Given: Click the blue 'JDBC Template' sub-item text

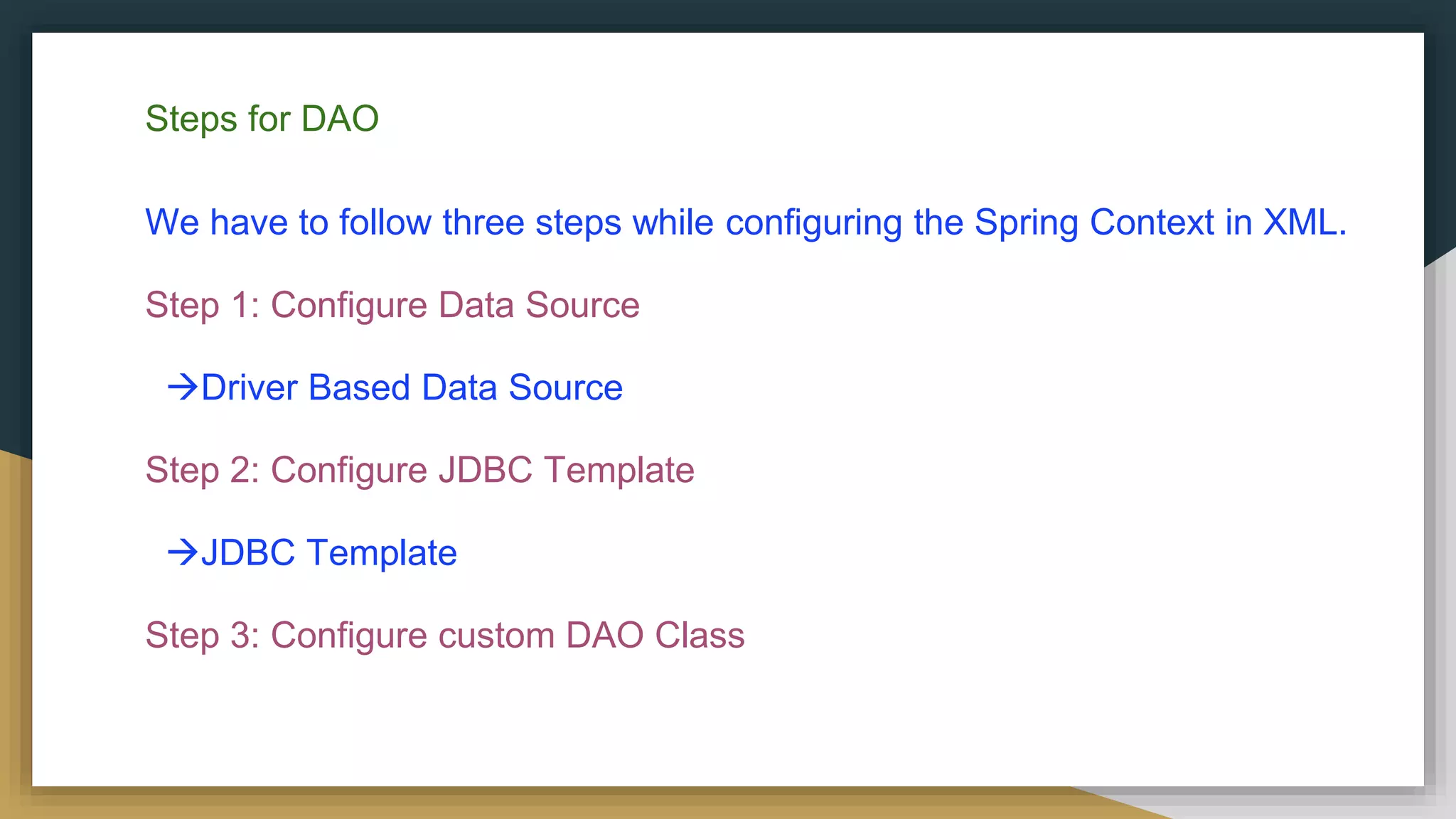Looking at the screenshot, I should tap(328, 552).
